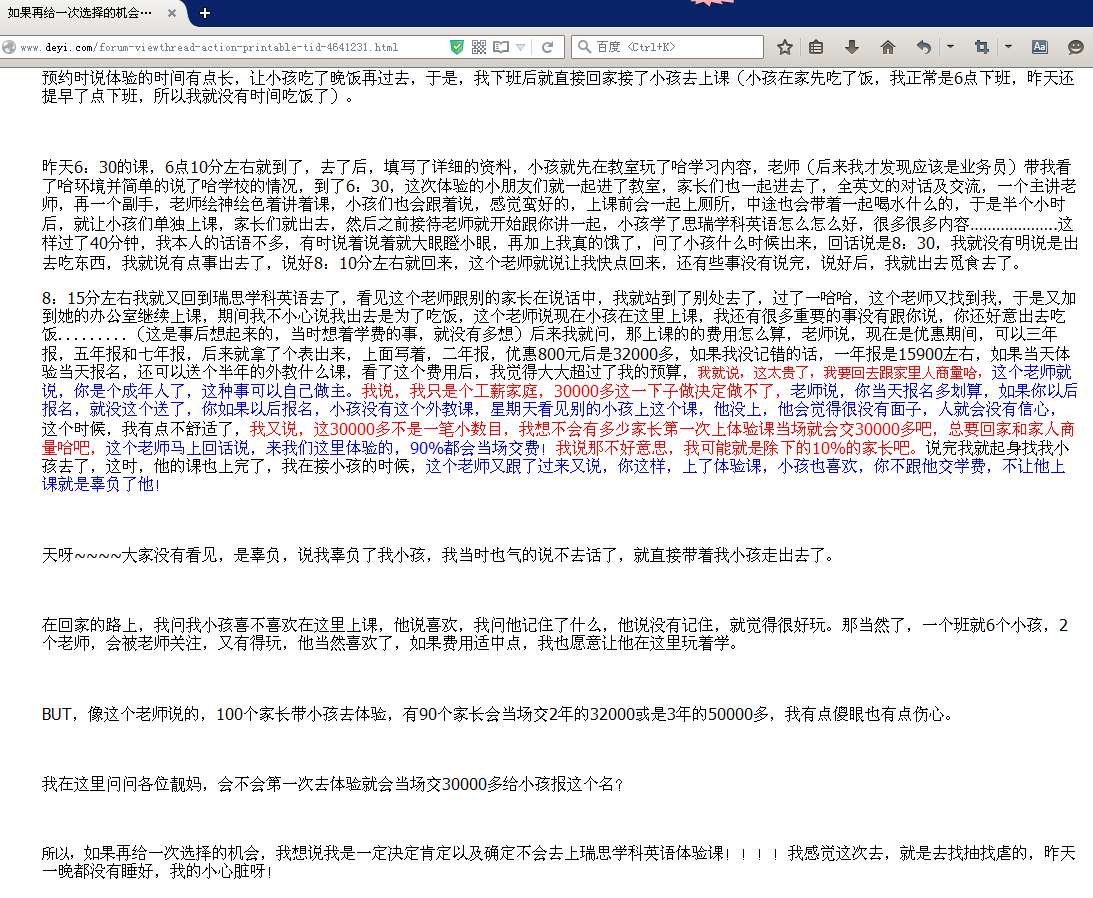Click the search magnifier icon
Image resolution: width=1093 pixels, height=898 pixels.
[584, 47]
